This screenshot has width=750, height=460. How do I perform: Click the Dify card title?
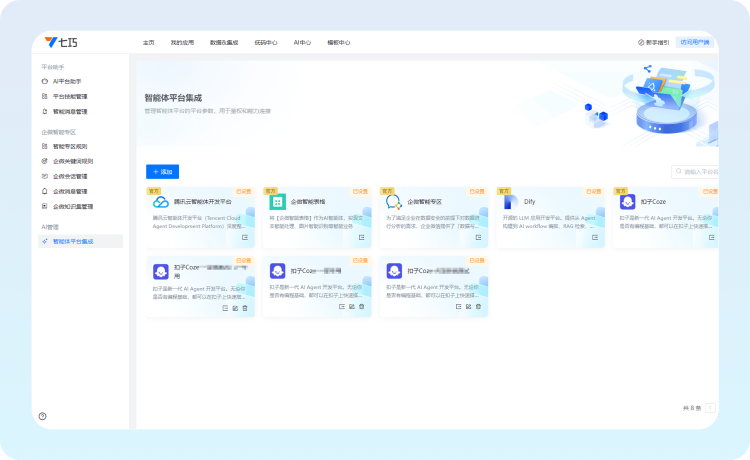[x=529, y=202]
